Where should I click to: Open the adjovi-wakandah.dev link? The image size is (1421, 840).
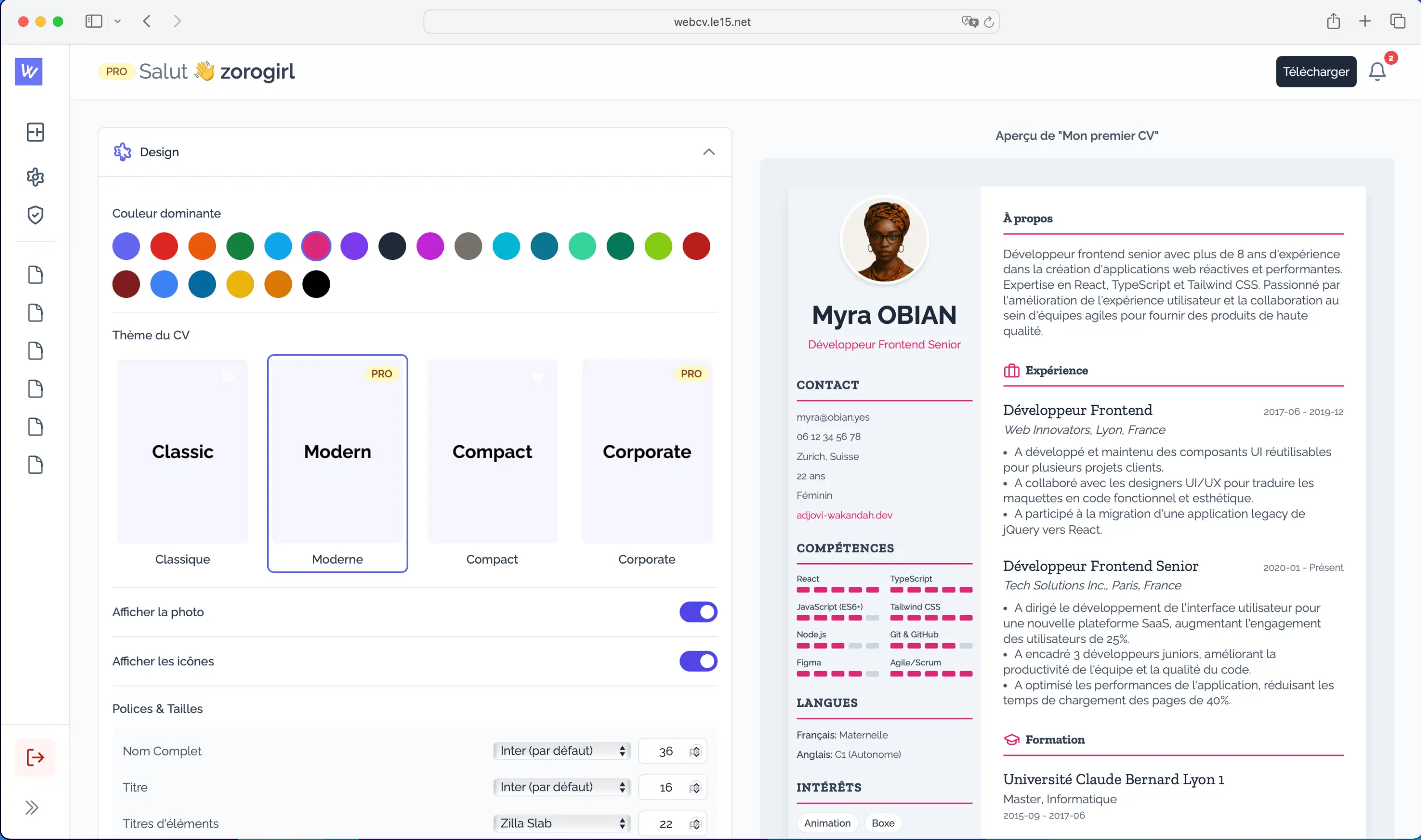(844, 515)
